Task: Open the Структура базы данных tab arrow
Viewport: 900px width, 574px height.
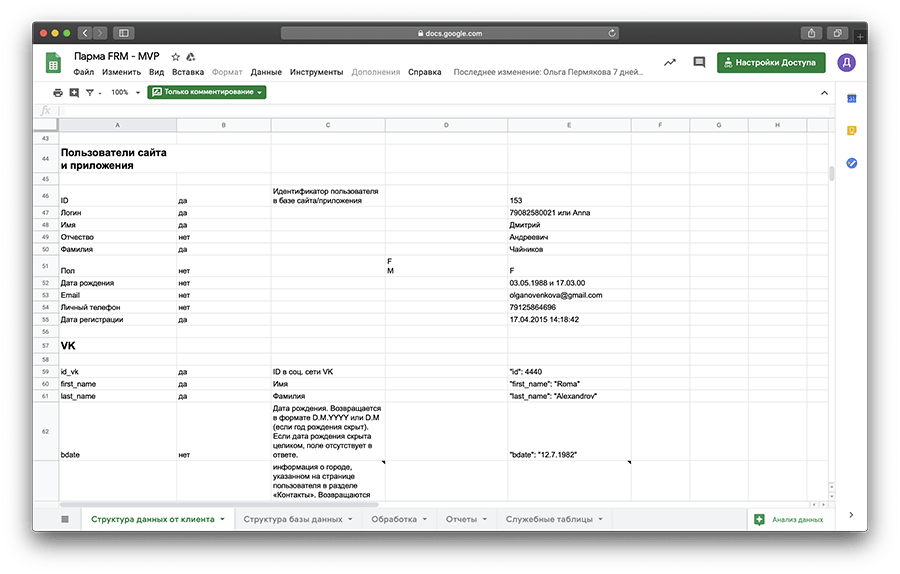Action: pyautogui.click(x=350, y=519)
